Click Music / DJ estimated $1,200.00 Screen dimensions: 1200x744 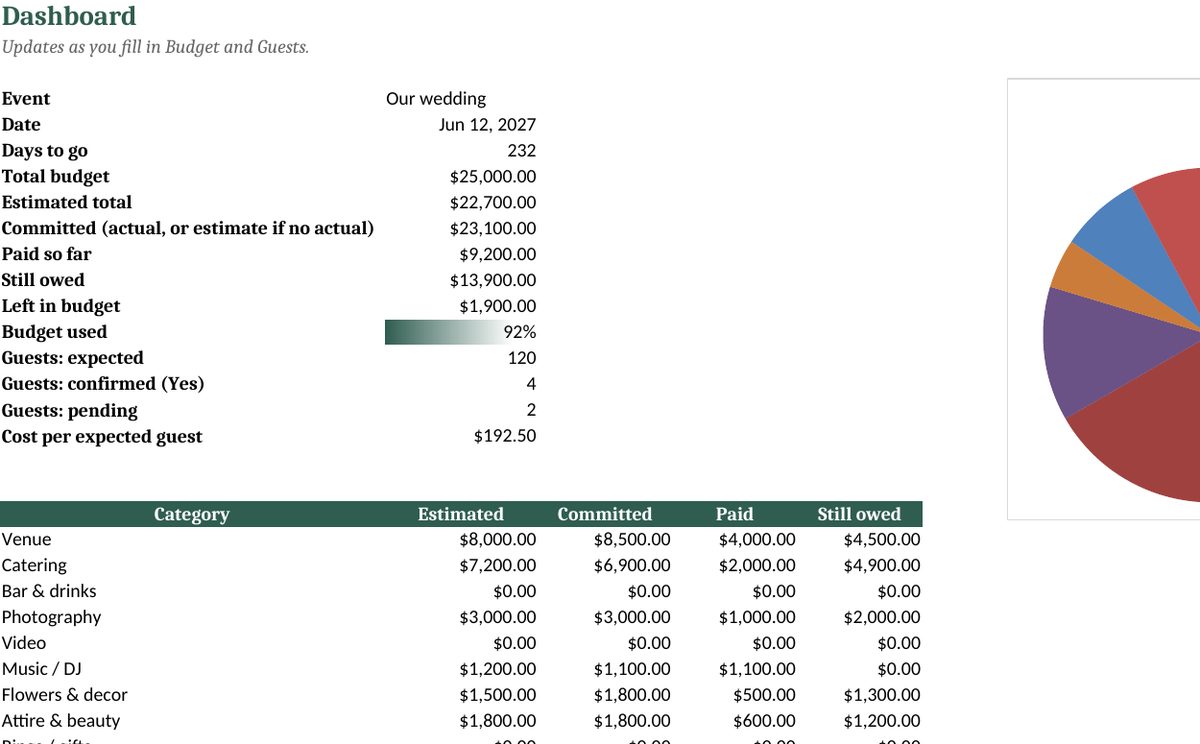(x=498, y=670)
